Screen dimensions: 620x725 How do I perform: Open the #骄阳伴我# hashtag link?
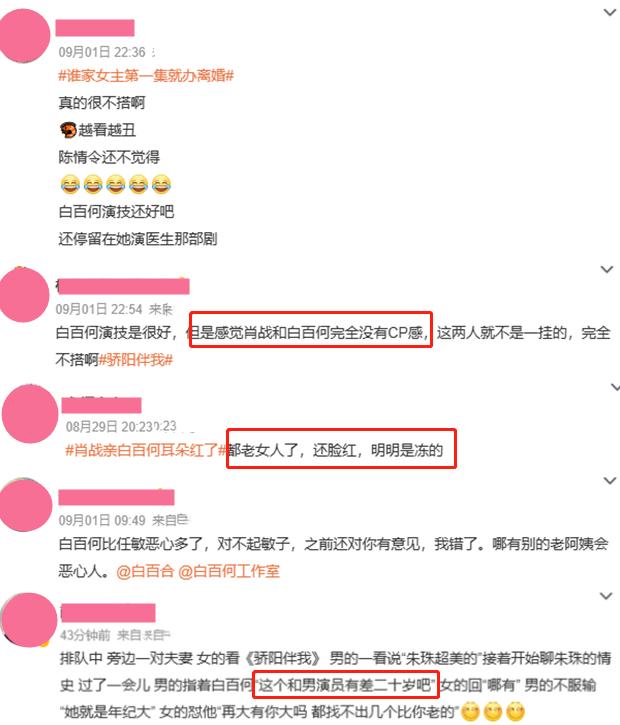coord(135,360)
